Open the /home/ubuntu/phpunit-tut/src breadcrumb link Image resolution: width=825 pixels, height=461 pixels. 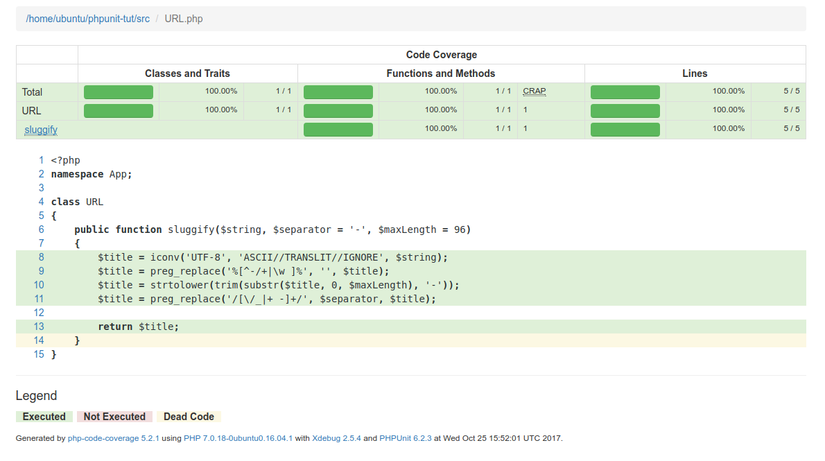pyautogui.click(x=88, y=19)
